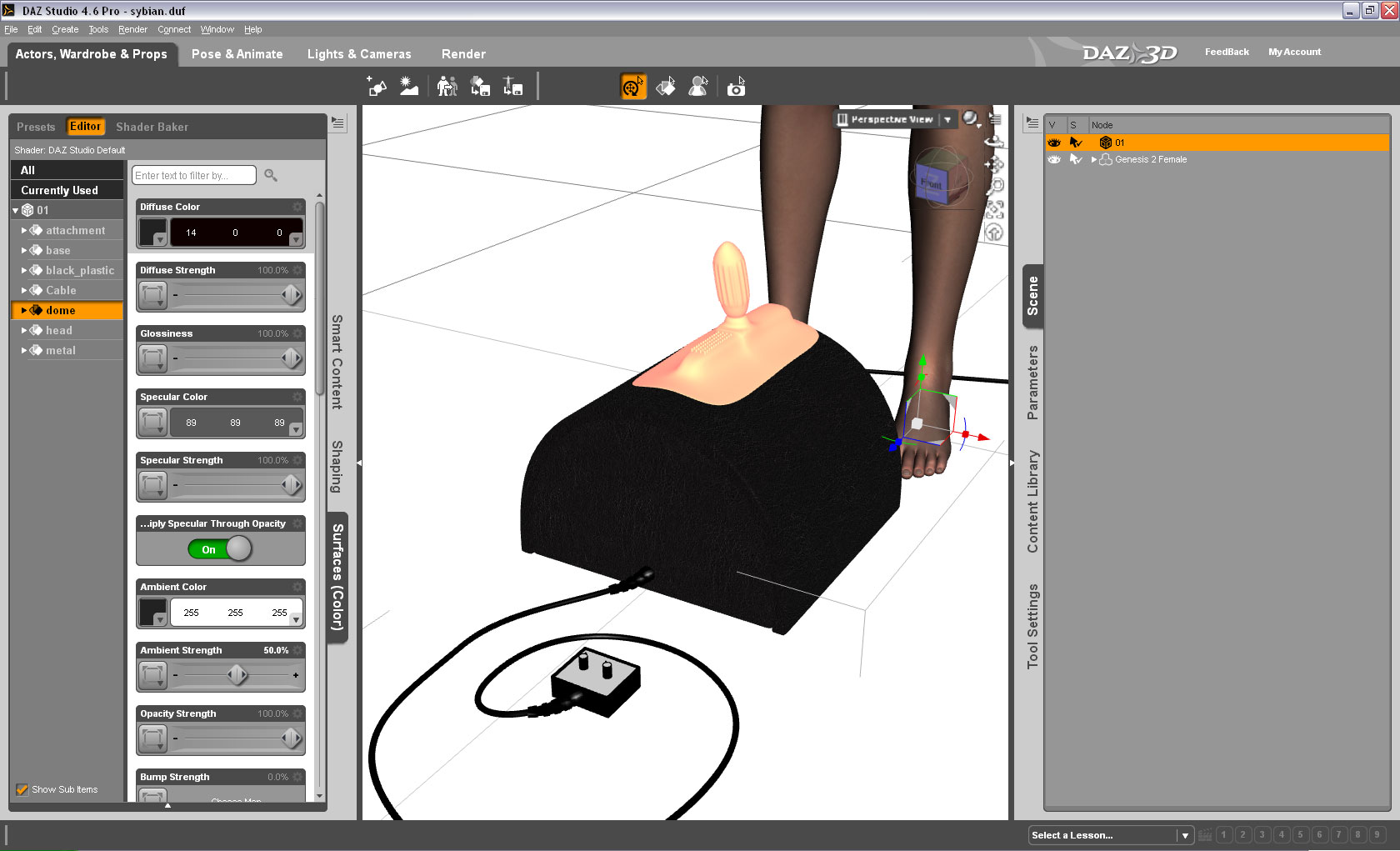Hide Genesis 2 Female with its eye icon
This screenshot has width=1400, height=851.
tap(1054, 159)
